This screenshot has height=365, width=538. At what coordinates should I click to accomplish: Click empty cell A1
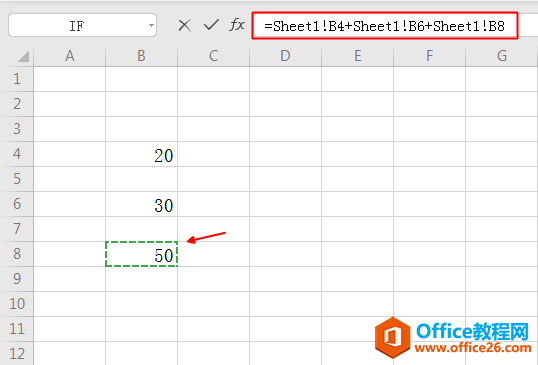[x=70, y=79]
